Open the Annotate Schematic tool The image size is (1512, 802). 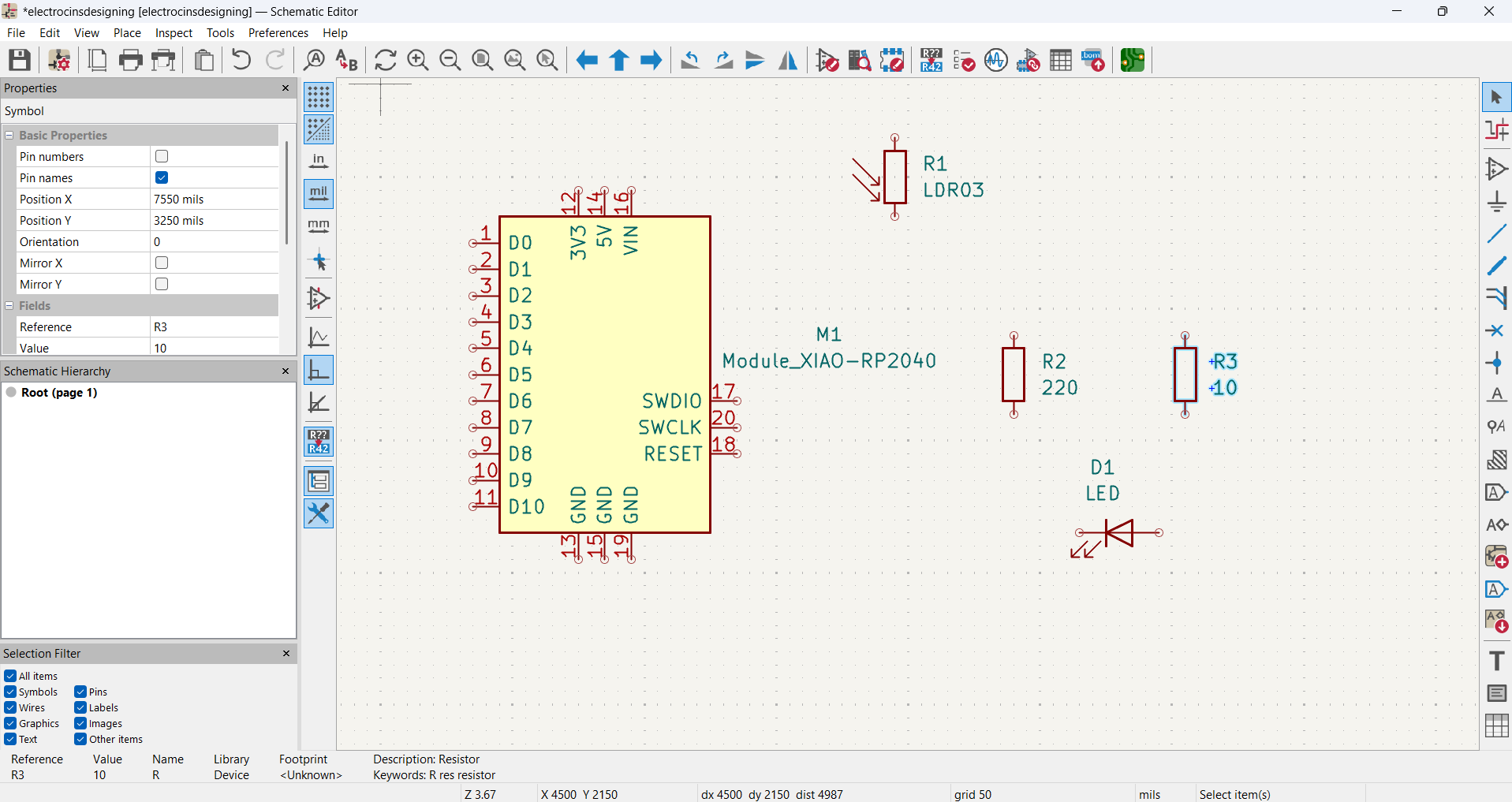pyautogui.click(x=931, y=60)
